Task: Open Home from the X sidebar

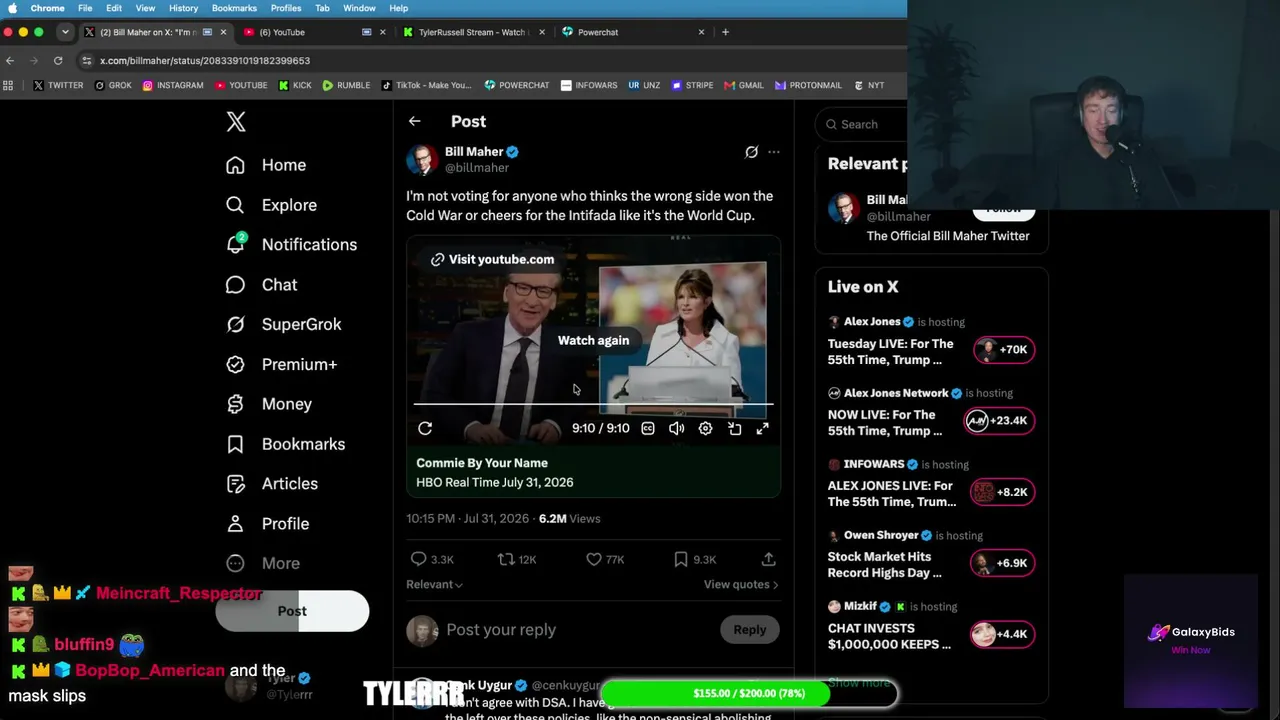Action: pyautogui.click(x=266, y=165)
